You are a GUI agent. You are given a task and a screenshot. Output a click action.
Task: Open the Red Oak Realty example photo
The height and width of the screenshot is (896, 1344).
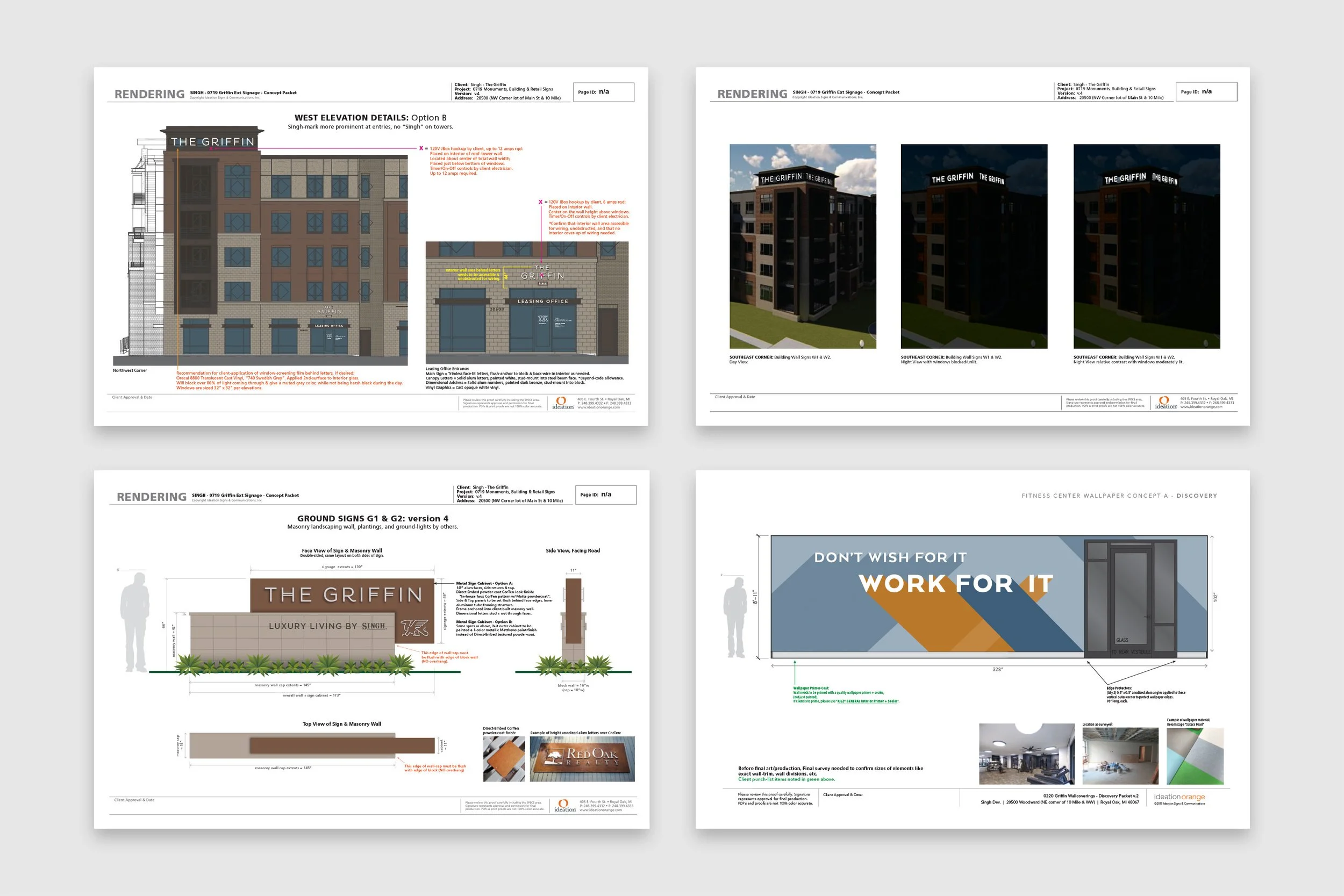pos(582,759)
